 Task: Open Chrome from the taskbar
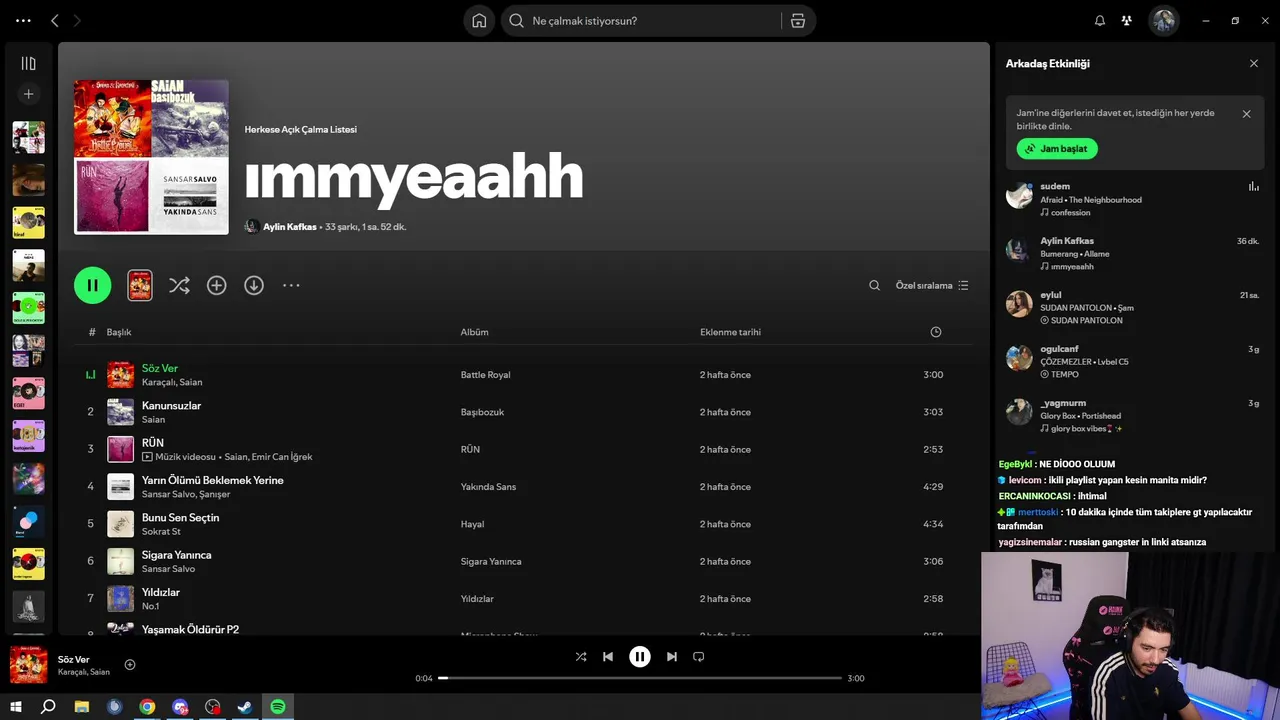147,707
